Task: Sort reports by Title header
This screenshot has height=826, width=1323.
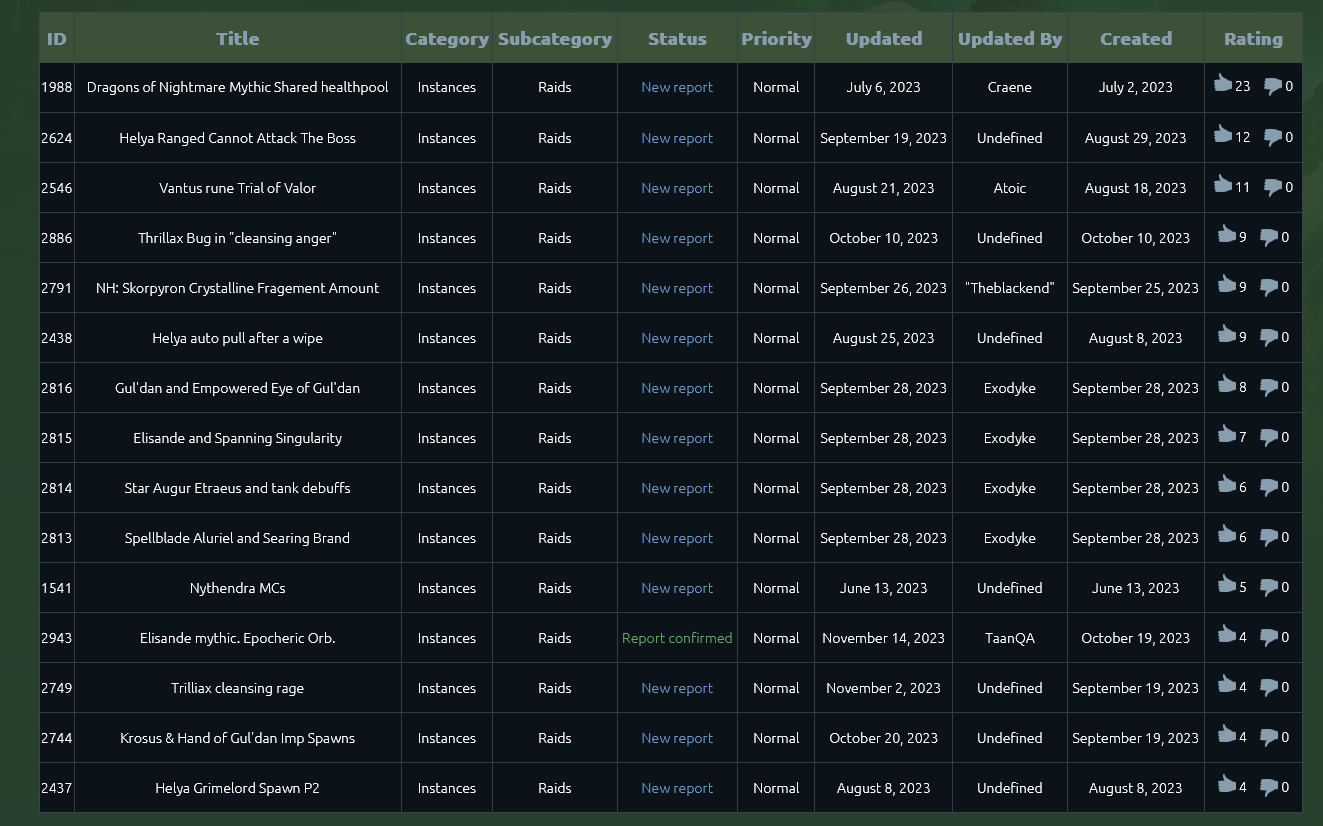Action: click(238, 39)
